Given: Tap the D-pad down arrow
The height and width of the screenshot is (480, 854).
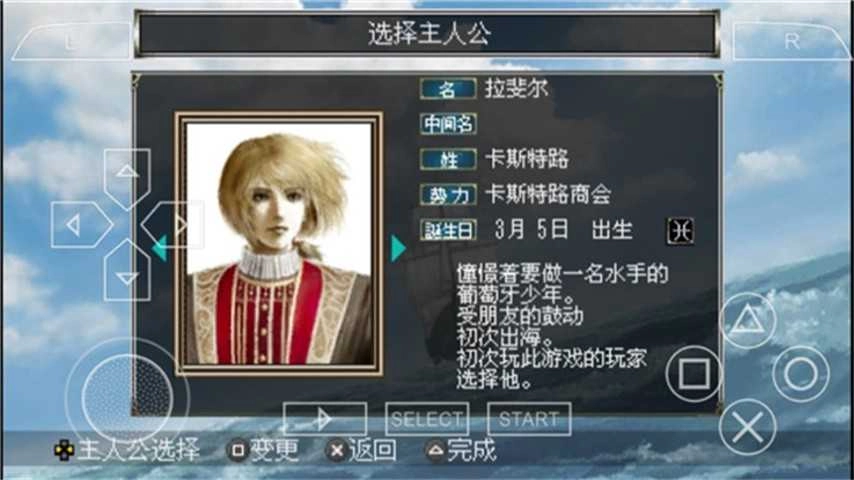Looking at the screenshot, I should click(x=127, y=271).
